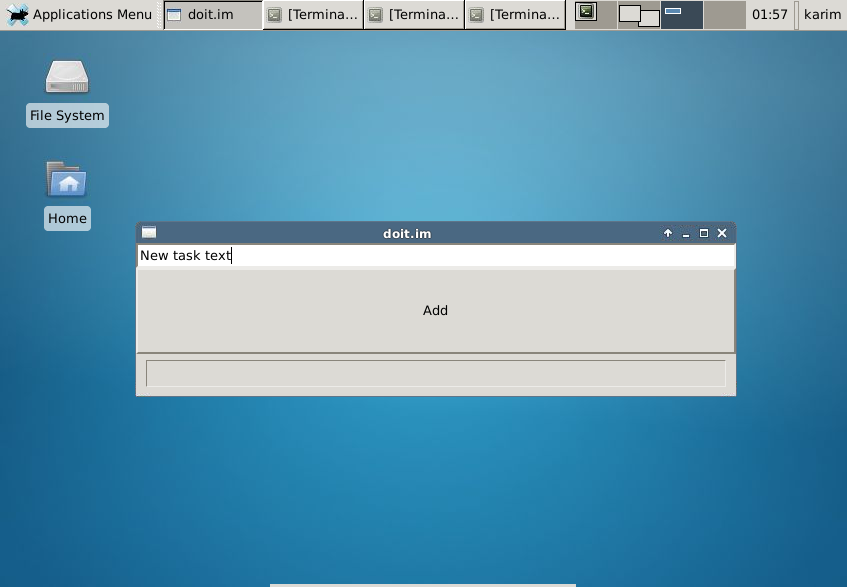
Task: Close the doit.im window
Action: (x=722, y=233)
